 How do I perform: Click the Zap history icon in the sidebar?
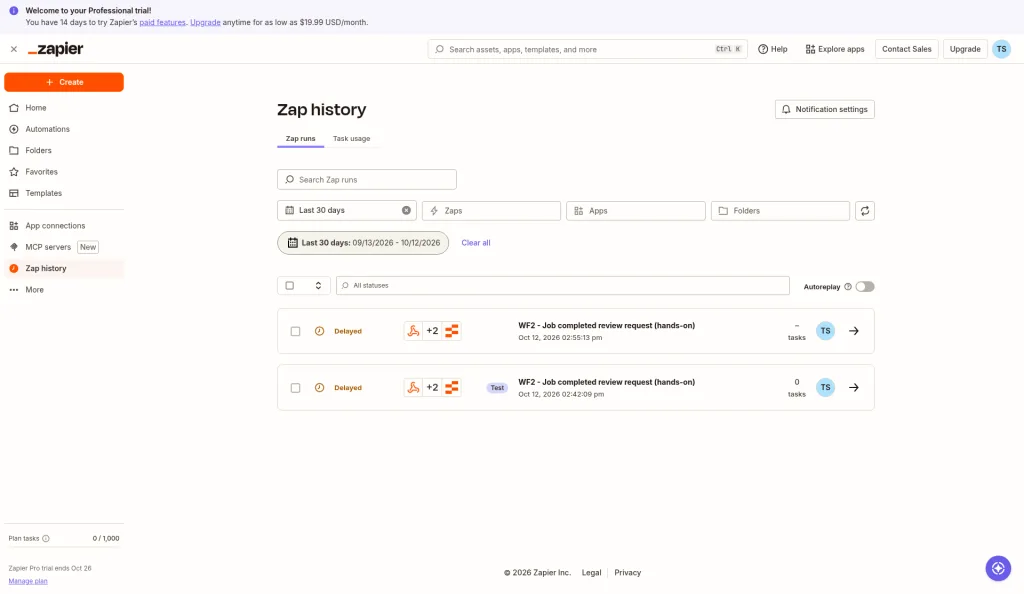click(14, 268)
